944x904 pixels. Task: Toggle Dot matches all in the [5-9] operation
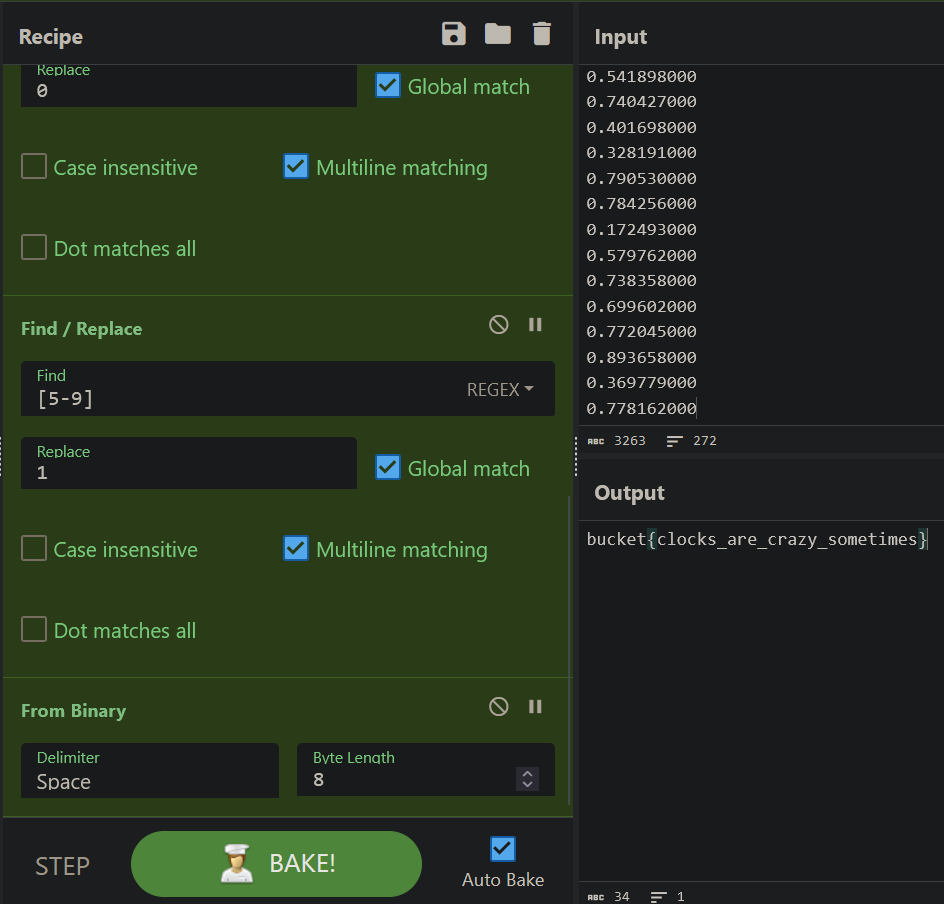tap(34, 629)
